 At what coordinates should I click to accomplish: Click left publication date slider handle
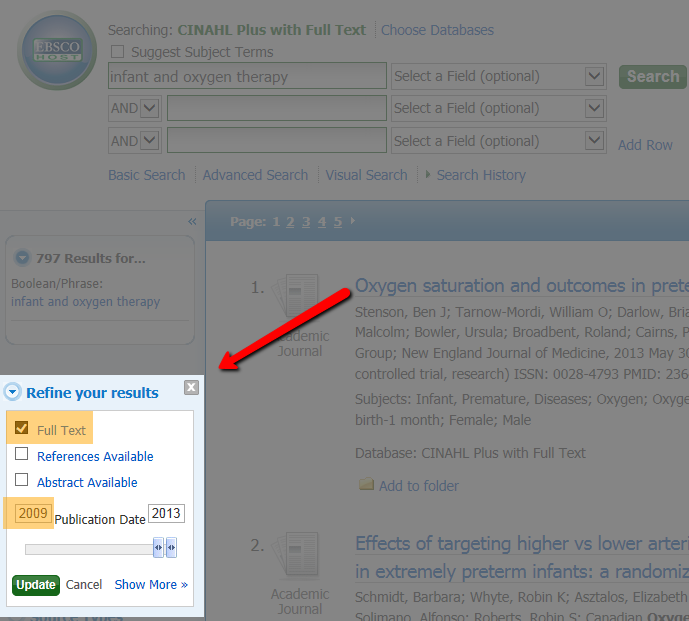click(x=158, y=548)
